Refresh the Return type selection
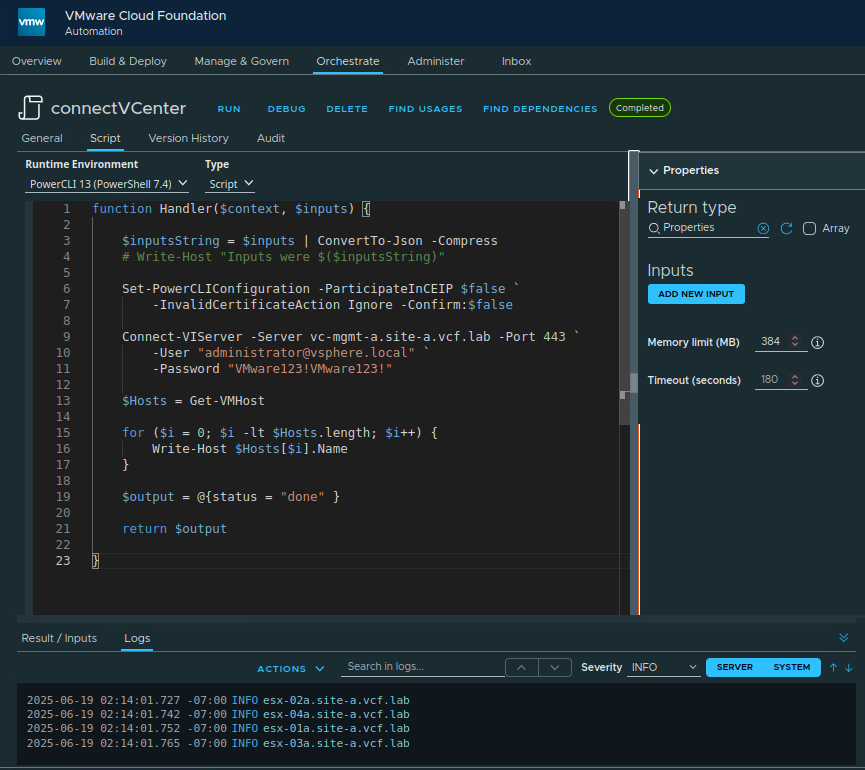 (x=787, y=228)
